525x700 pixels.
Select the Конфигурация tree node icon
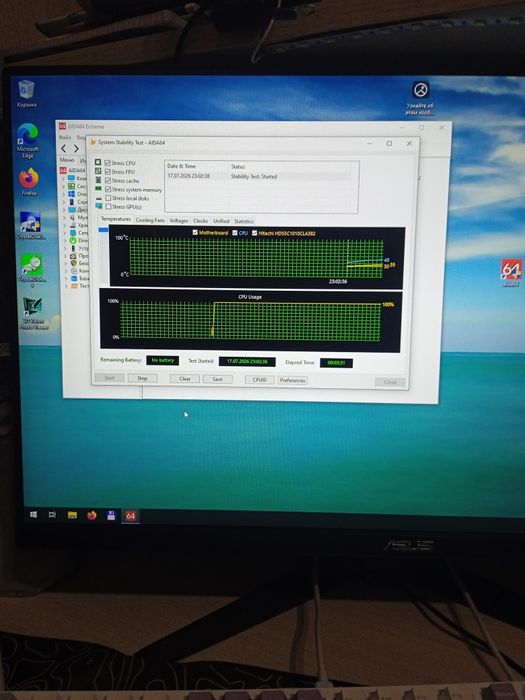tap(74, 271)
